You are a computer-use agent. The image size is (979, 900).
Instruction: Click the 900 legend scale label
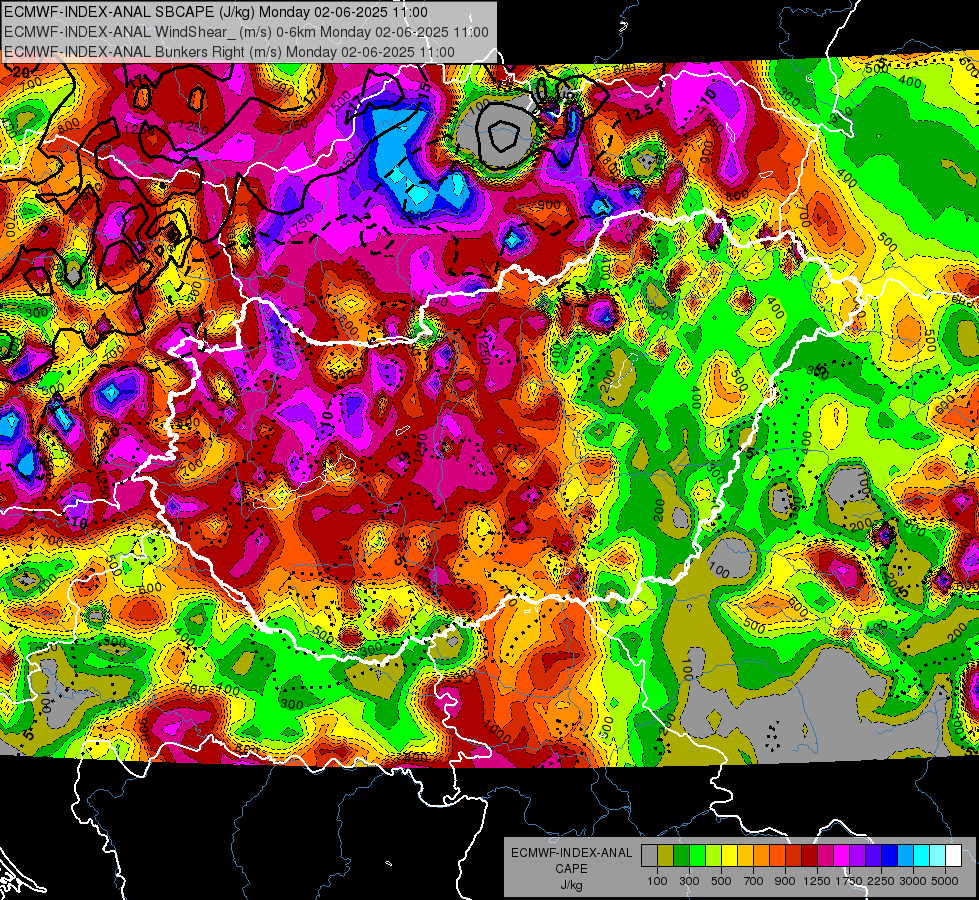pyautogui.click(x=785, y=881)
